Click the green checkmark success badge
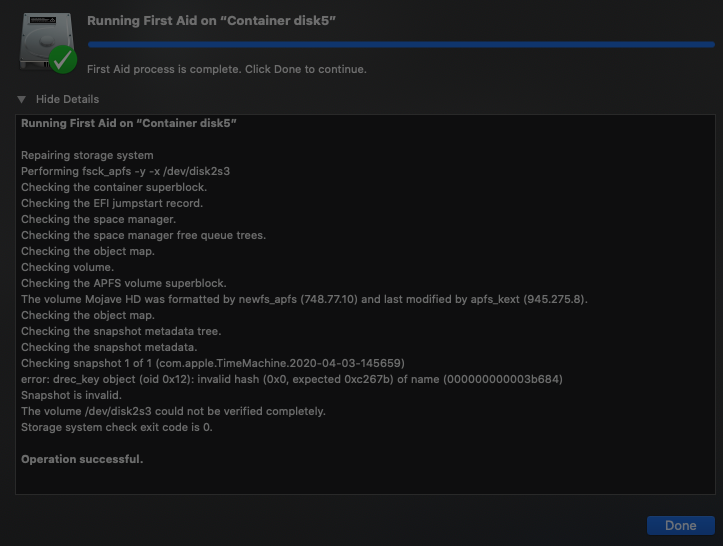723x546 pixels. pyautogui.click(x=63, y=59)
